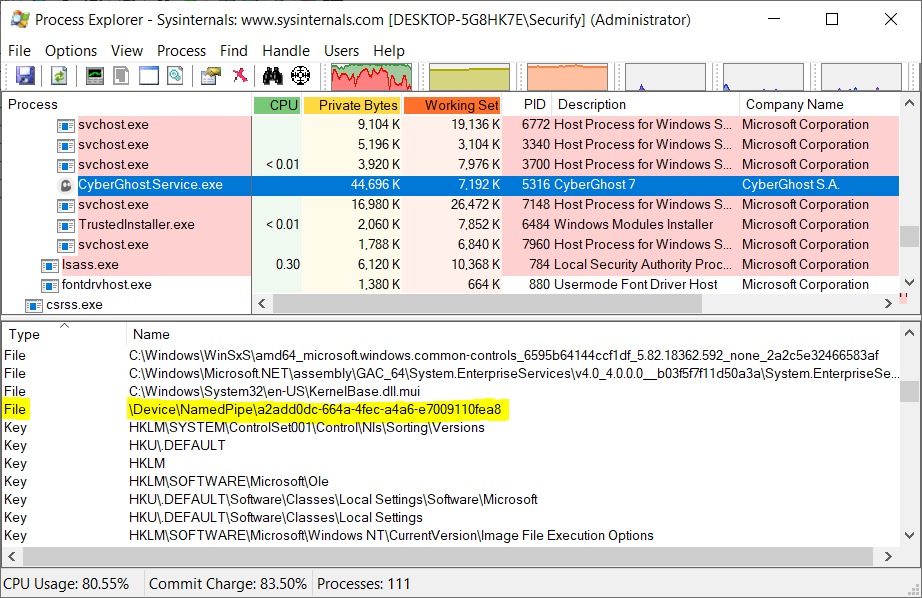Sort by the Description column header

(646, 105)
